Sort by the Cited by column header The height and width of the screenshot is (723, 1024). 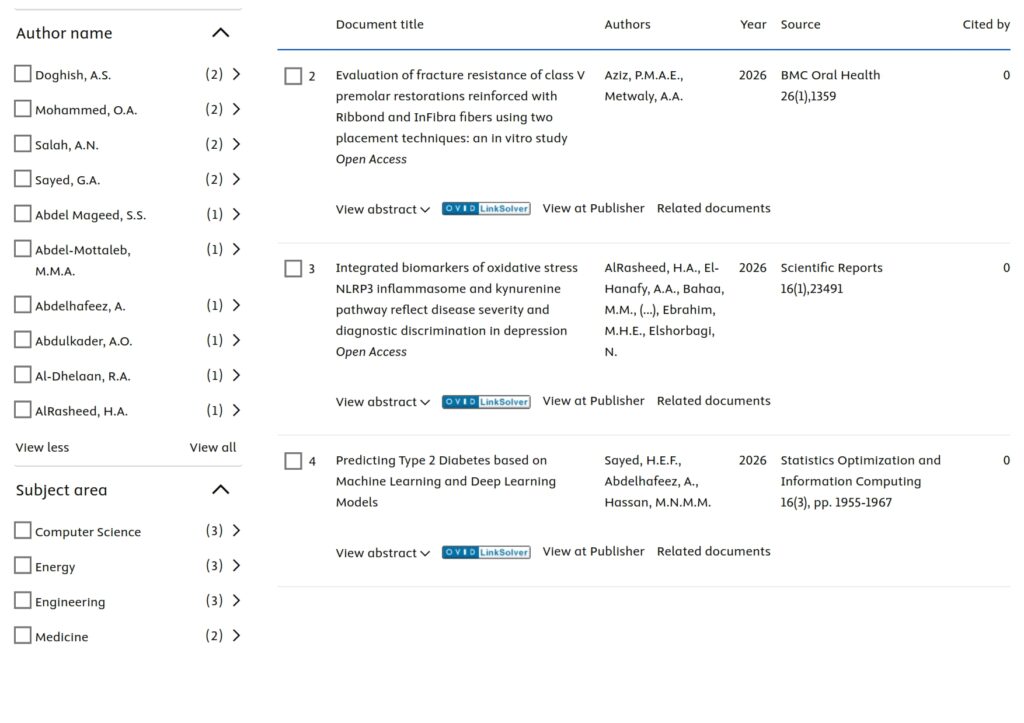click(986, 24)
